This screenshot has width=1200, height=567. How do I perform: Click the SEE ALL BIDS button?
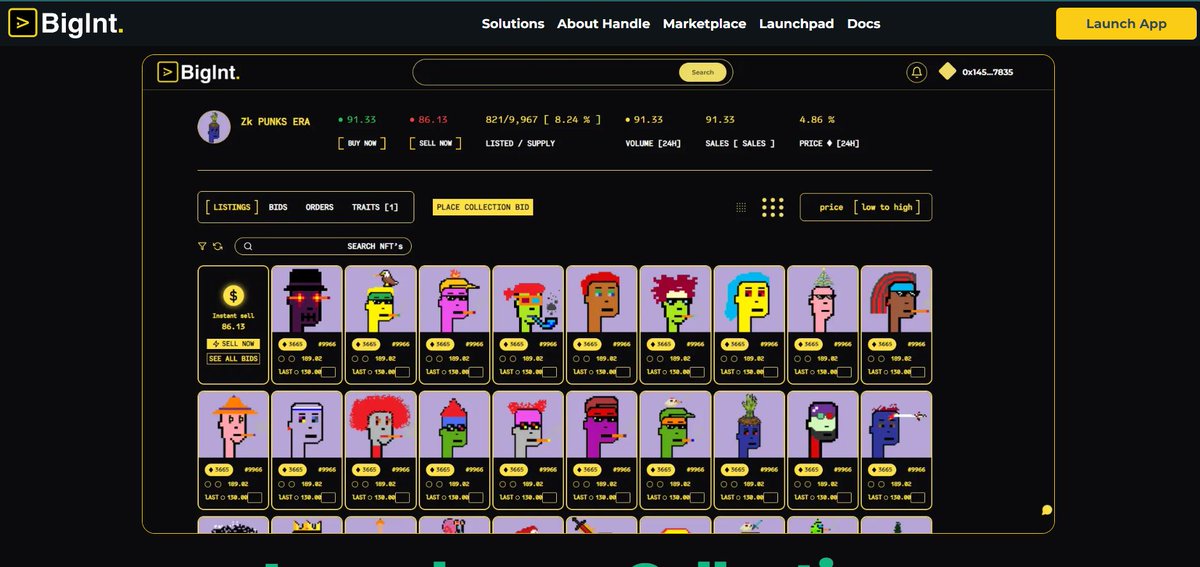(233, 358)
